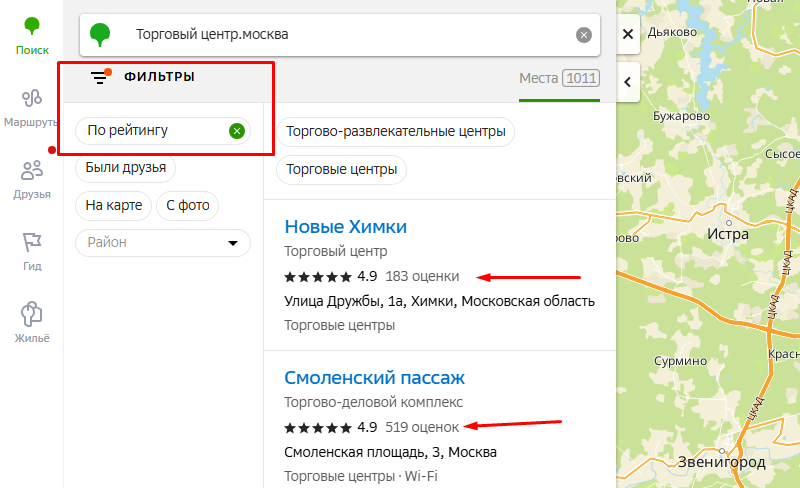This screenshot has height=488, width=800.
Task: Open the Жильё housing section
Action: click(32, 322)
